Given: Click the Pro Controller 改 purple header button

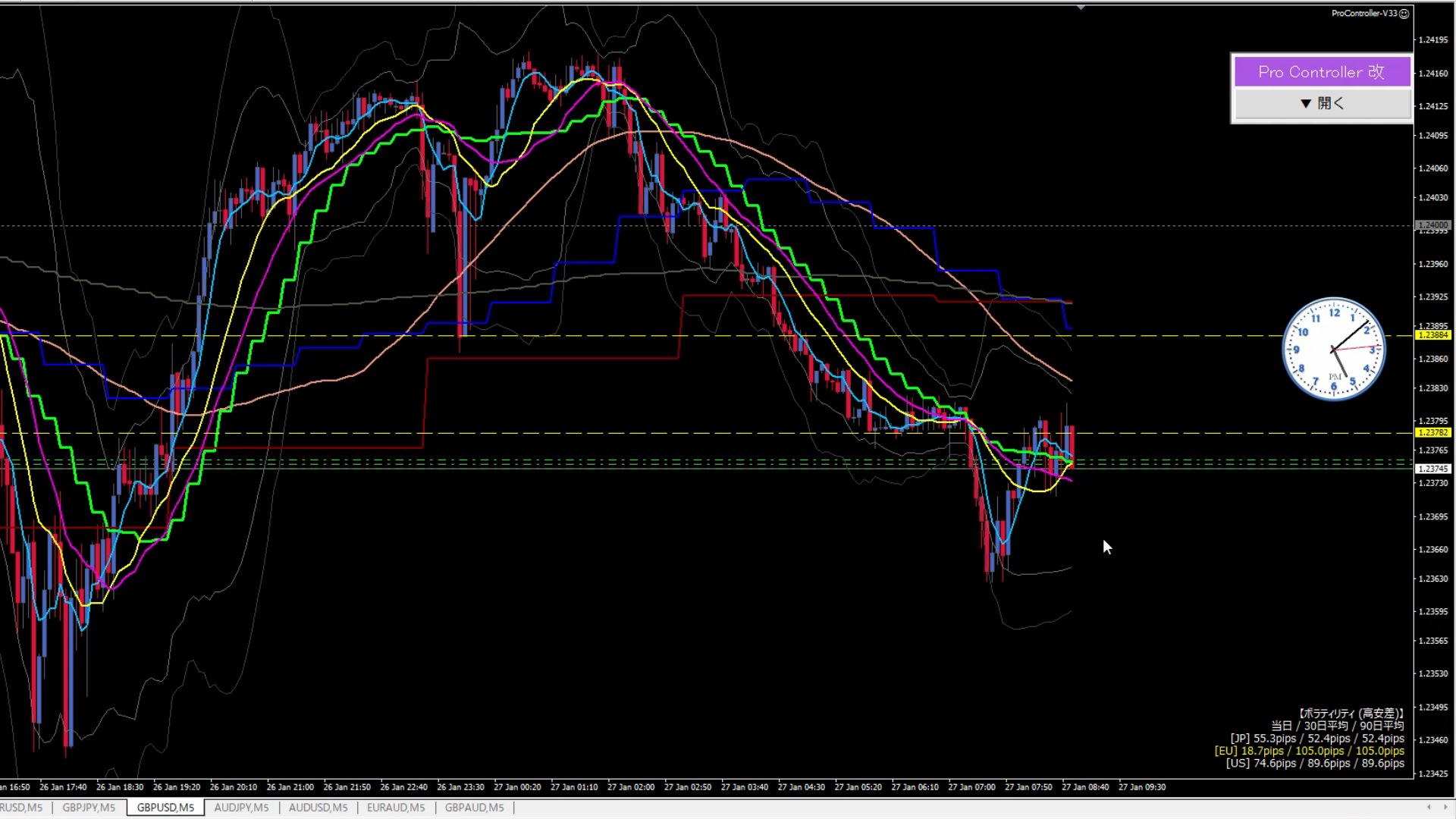Looking at the screenshot, I should [1322, 72].
